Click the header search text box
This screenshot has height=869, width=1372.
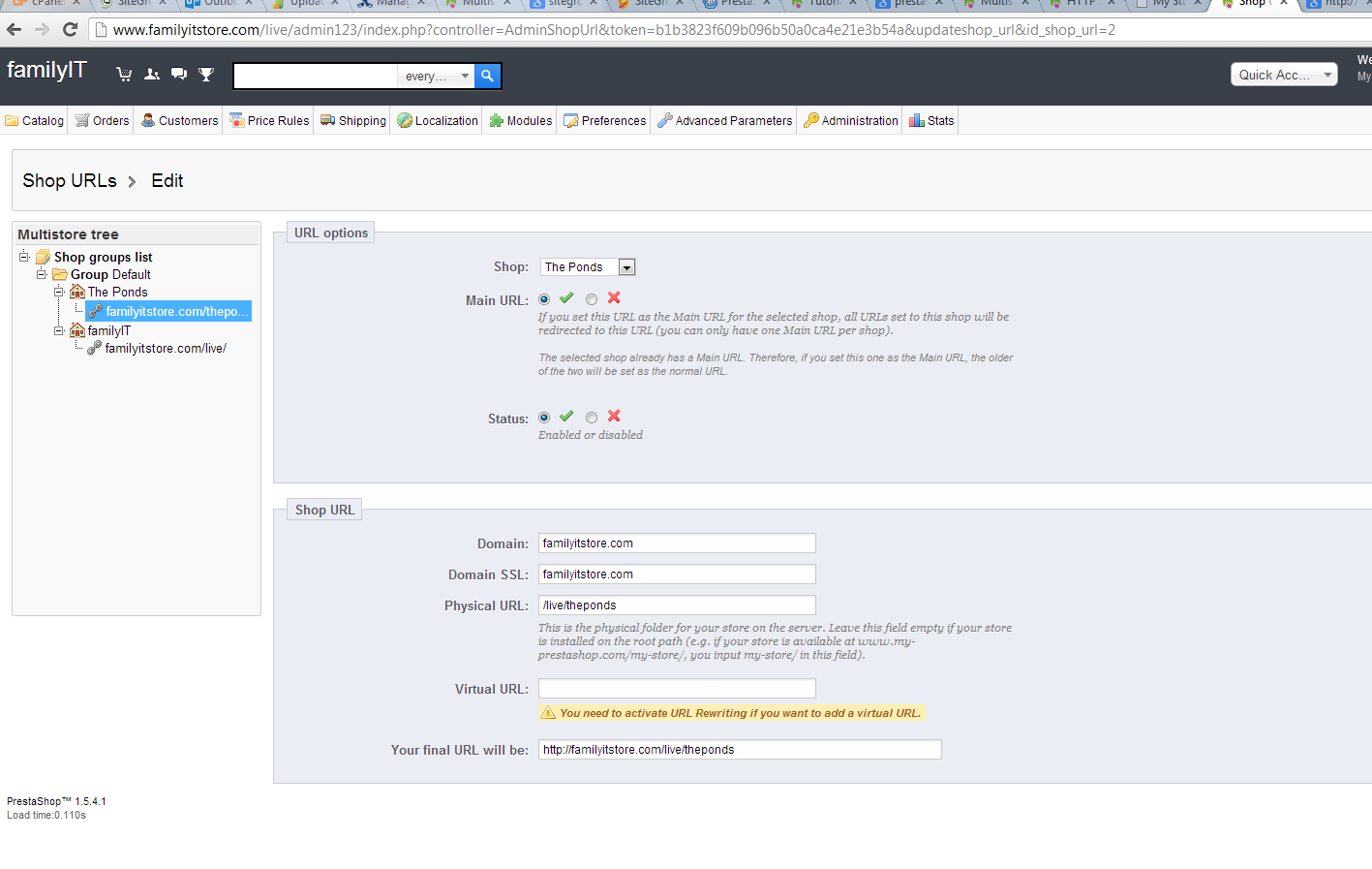click(316, 76)
